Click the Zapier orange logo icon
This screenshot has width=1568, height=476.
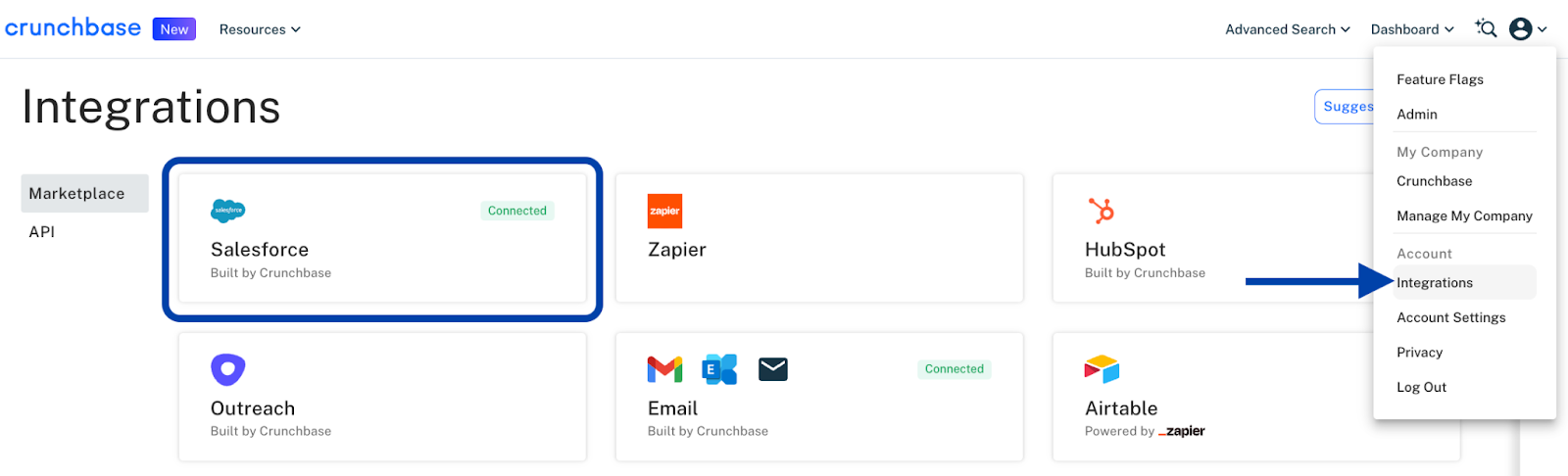[664, 211]
